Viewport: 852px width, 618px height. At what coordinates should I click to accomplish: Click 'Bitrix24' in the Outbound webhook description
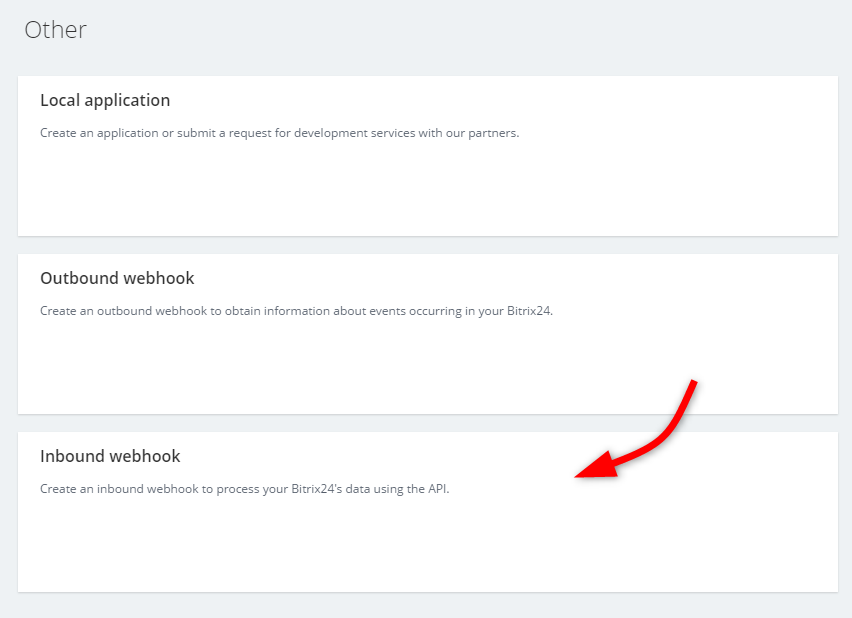pos(526,311)
